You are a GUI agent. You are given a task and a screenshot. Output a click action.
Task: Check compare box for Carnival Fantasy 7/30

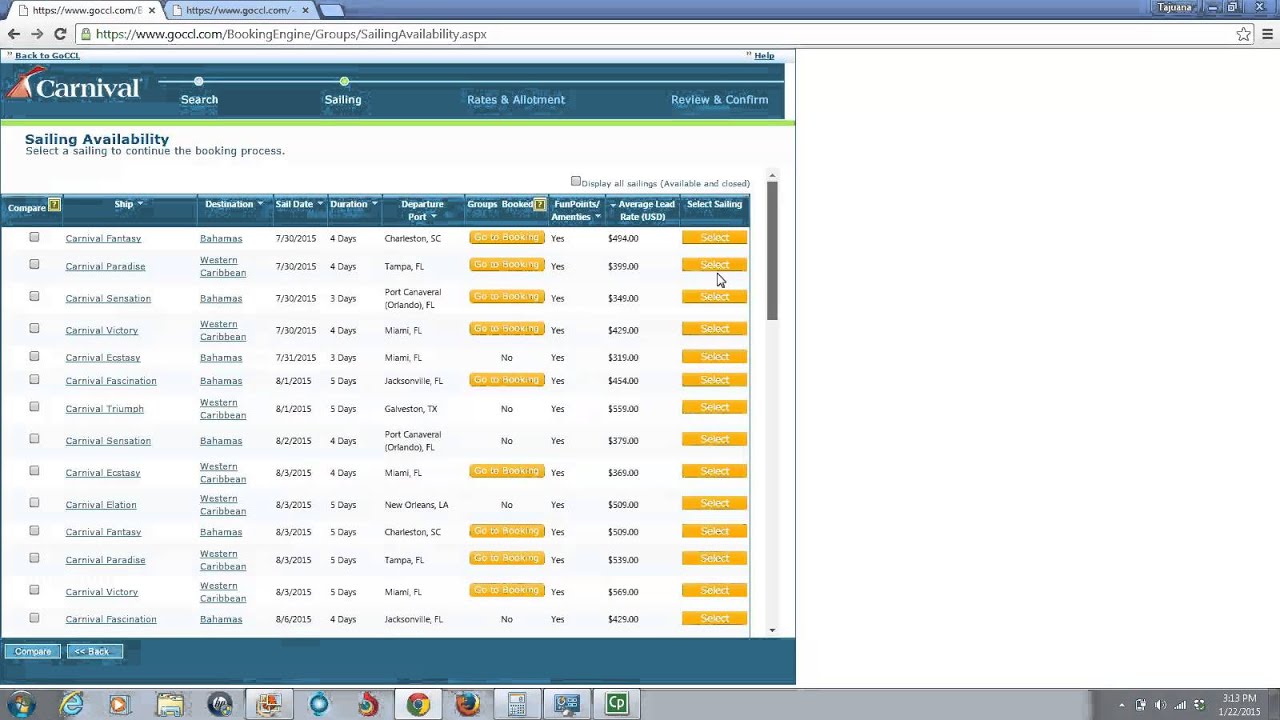(x=34, y=238)
